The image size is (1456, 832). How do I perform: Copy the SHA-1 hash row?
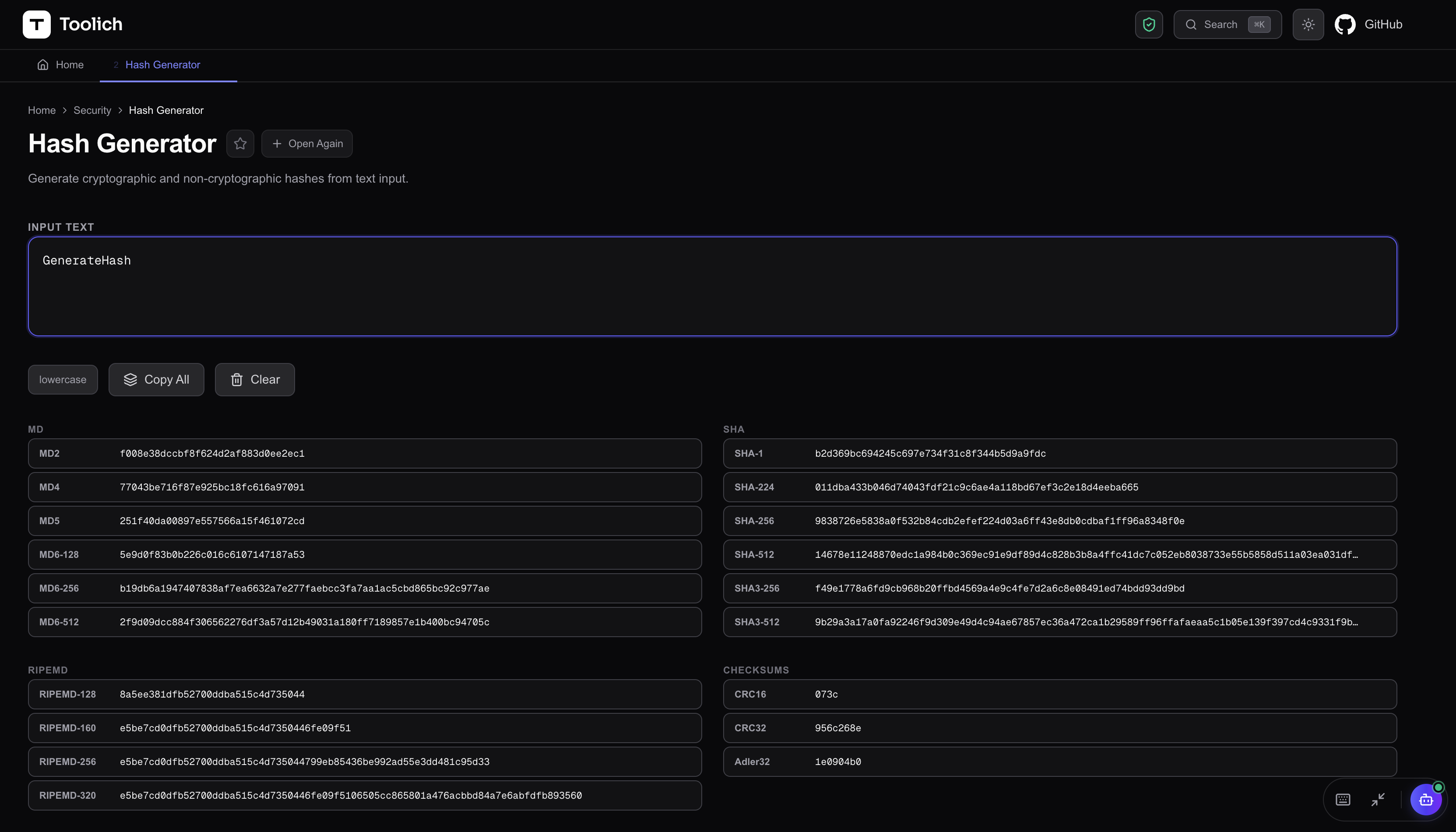pos(1059,453)
